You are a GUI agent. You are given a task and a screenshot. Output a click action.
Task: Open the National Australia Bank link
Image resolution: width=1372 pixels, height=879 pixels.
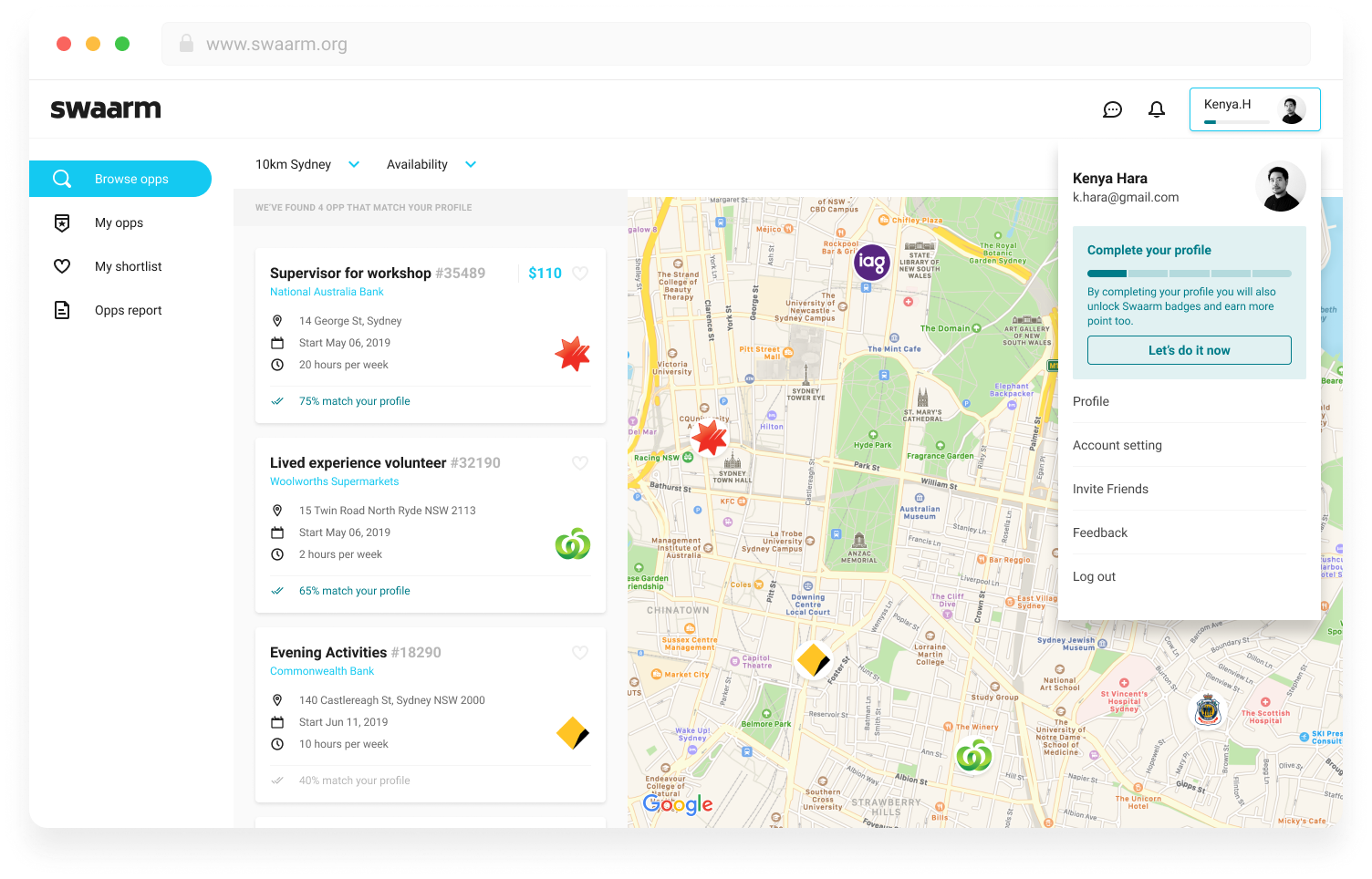click(x=327, y=291)
